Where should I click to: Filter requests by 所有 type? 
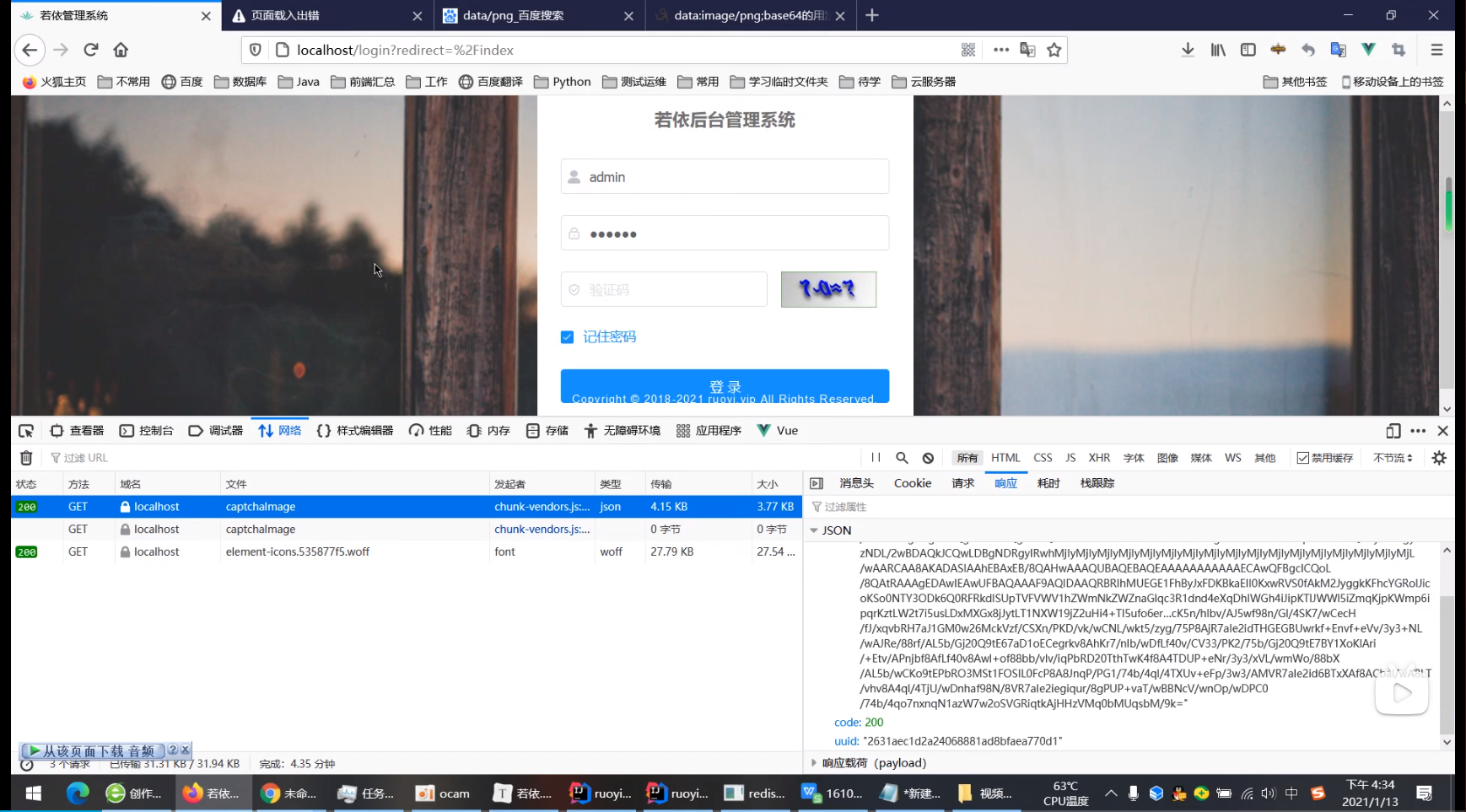[x=967, y=458]
